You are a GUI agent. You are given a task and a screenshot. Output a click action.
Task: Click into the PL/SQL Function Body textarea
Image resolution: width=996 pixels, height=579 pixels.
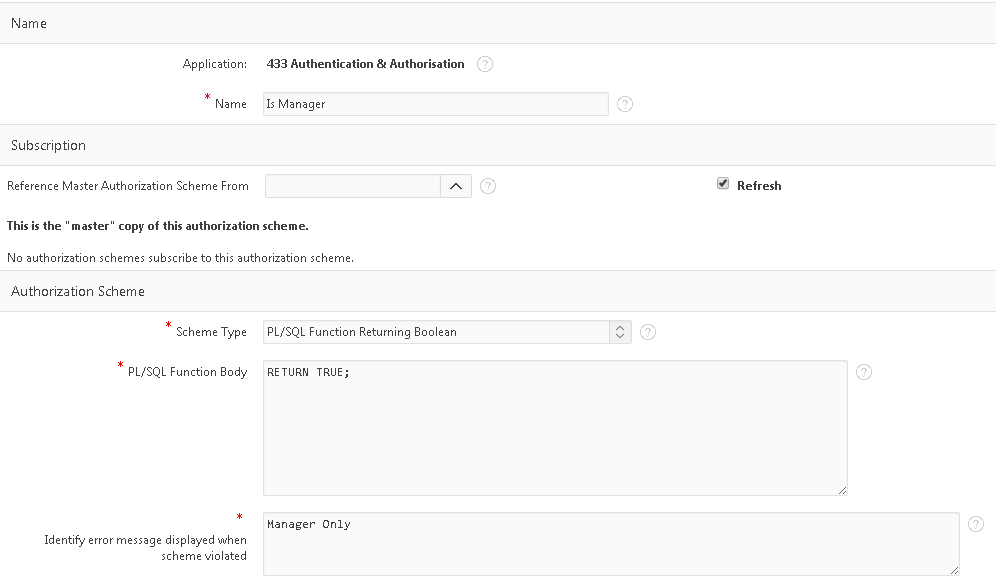pos(555,428)
